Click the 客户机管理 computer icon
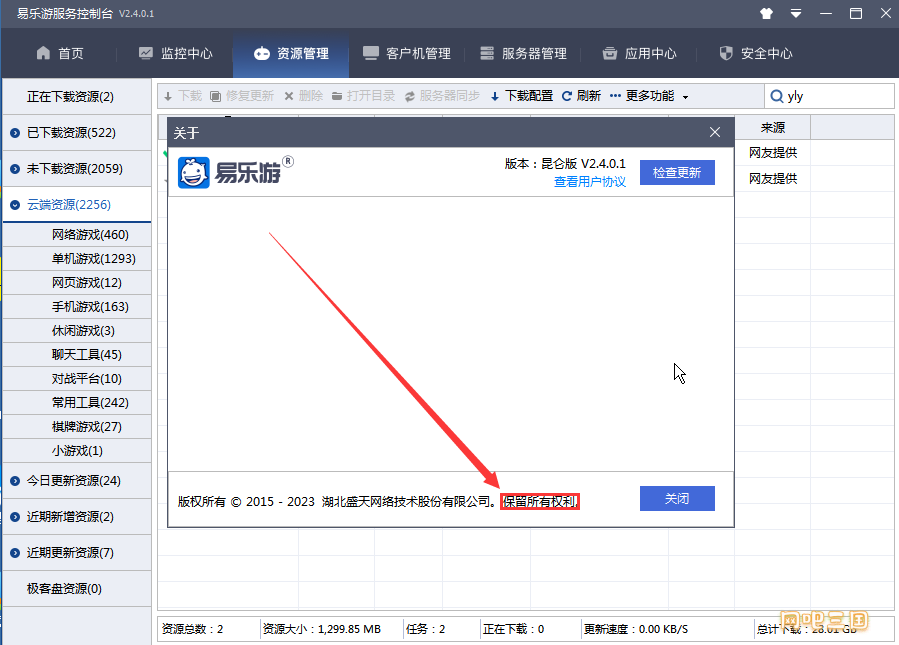This screenshot has height=645, width=899. pos(371,53)
